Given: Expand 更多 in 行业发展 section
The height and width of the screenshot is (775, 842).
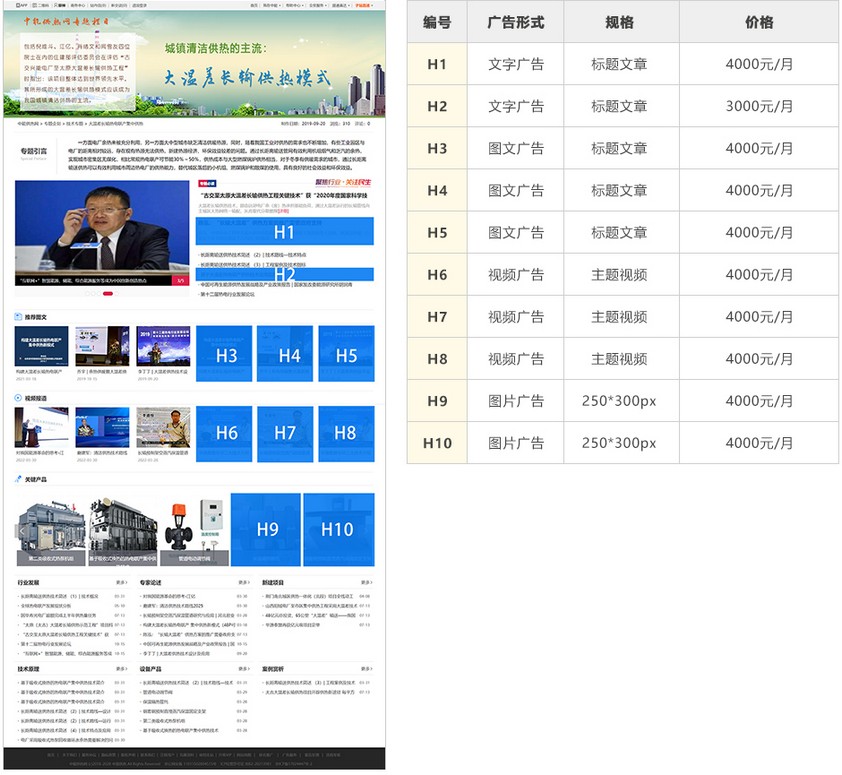Looking at the screenshot, I should [121, 582].
